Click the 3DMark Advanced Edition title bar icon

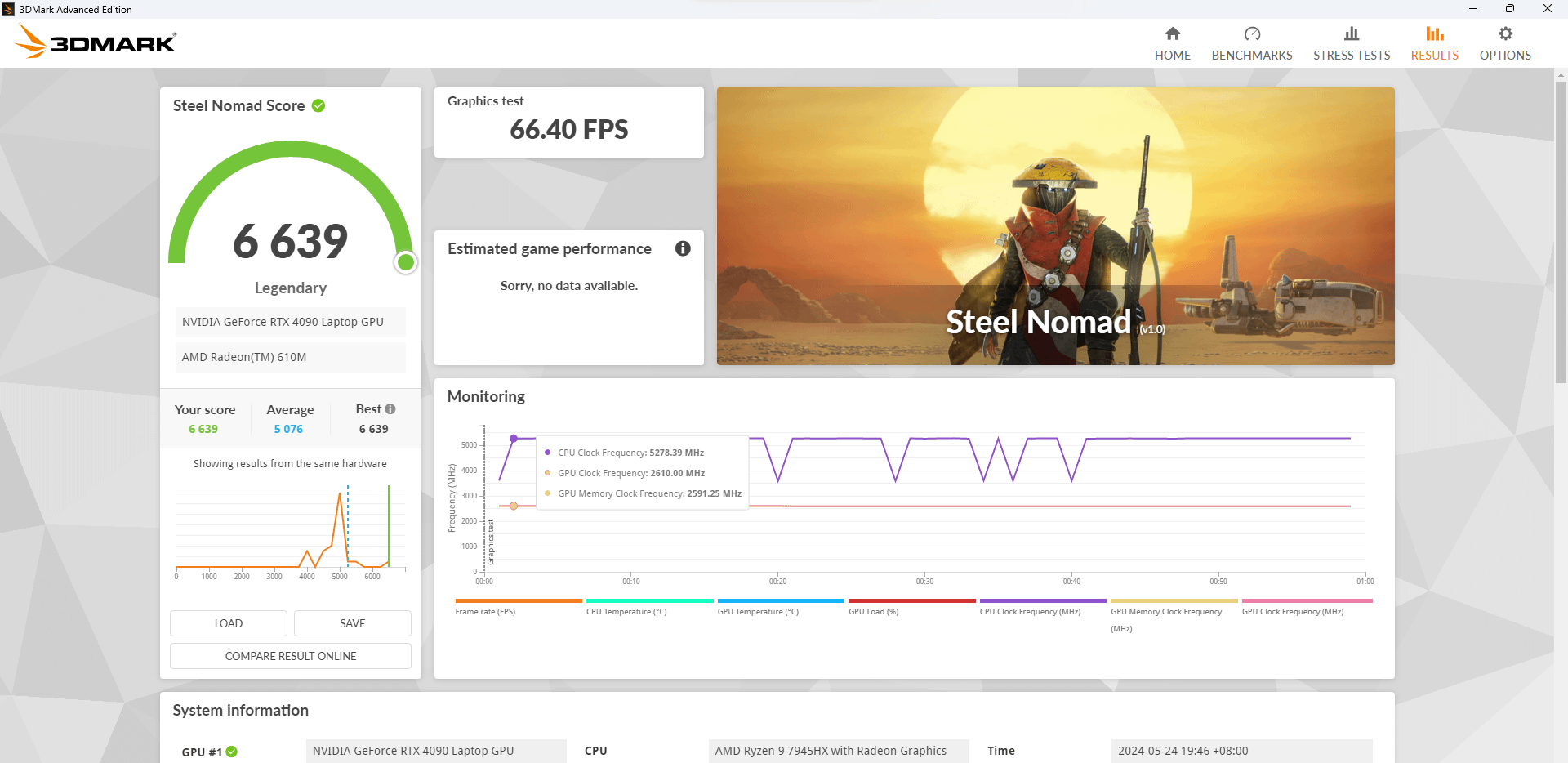point(8,9)
